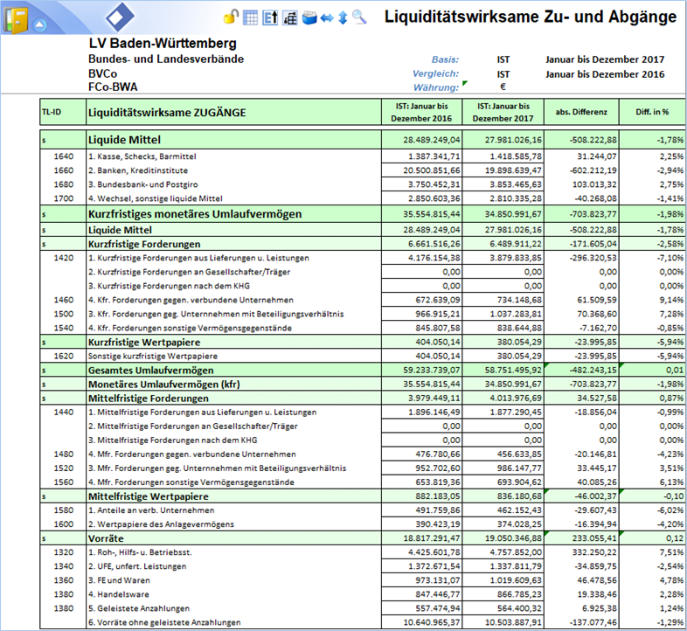The height and width of the screenshot is (631, 687).
Task: Click the chart table icon in toolbar
Action: click(x=289, y=17)
